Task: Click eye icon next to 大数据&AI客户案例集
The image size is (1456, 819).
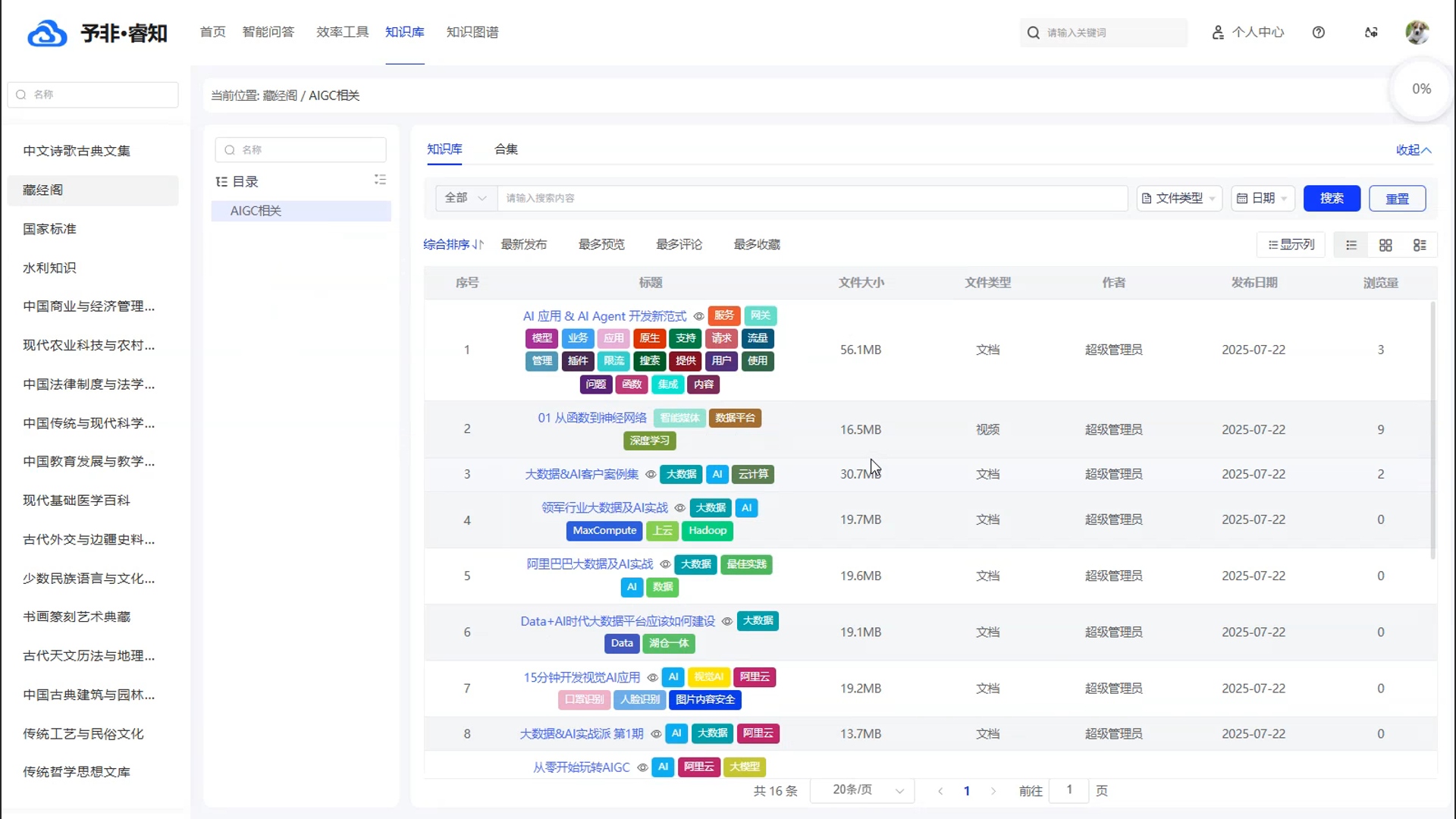Action: pyautogui.click(x=651, y=475)
